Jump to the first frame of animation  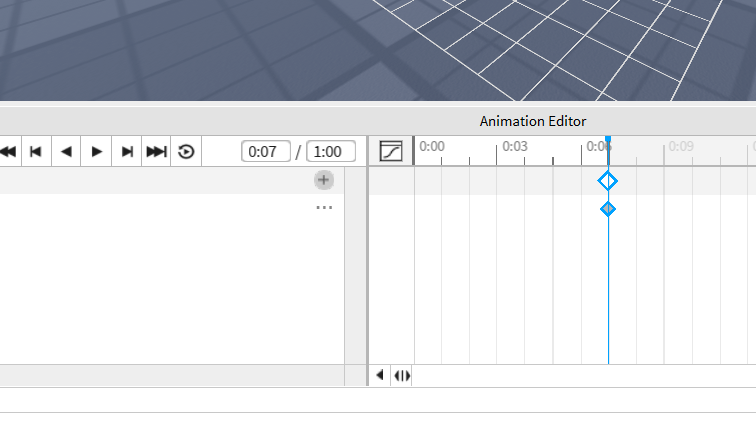(8, 152)
